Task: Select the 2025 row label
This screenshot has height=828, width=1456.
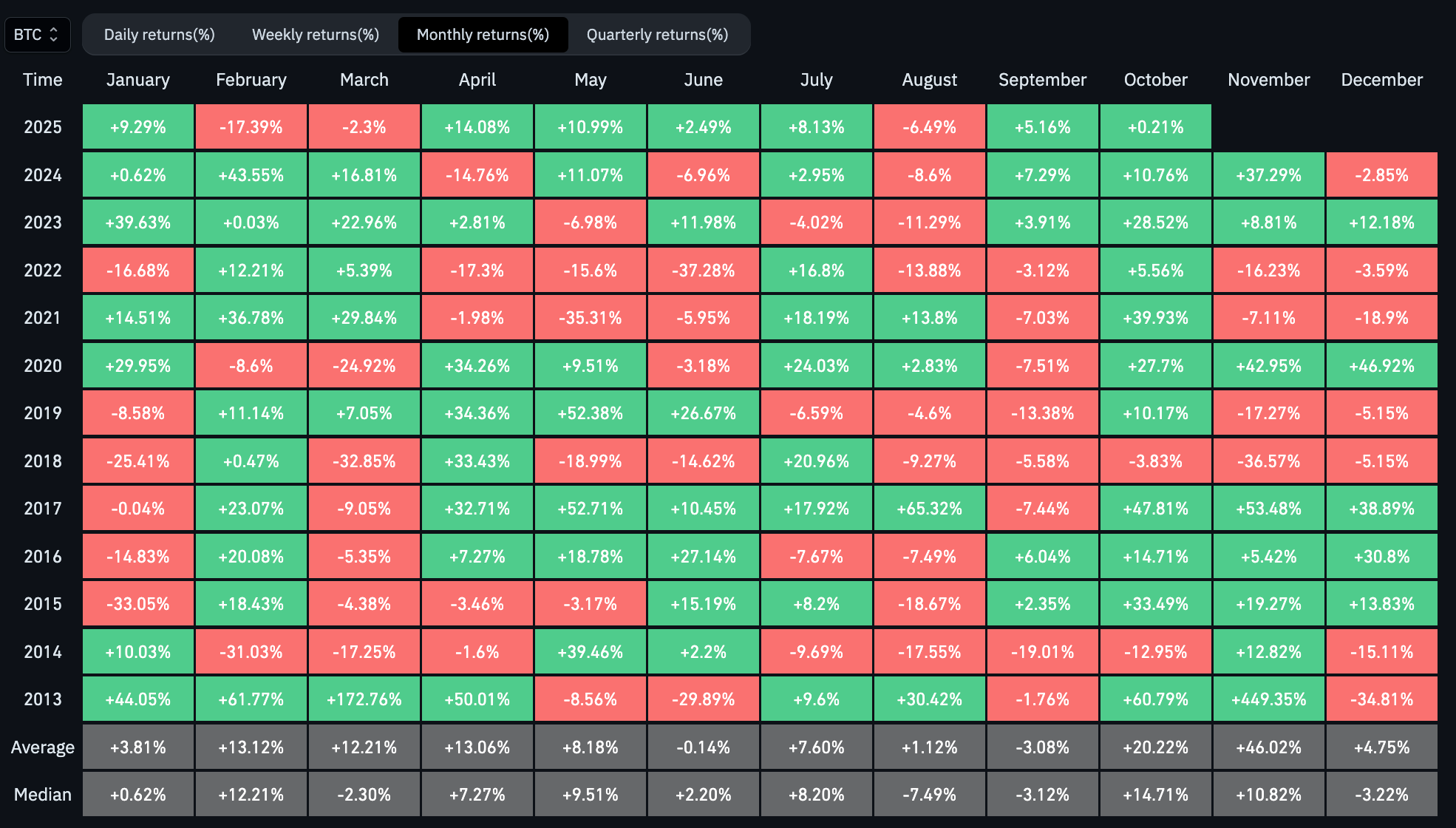Action: (x=42, y=127)
